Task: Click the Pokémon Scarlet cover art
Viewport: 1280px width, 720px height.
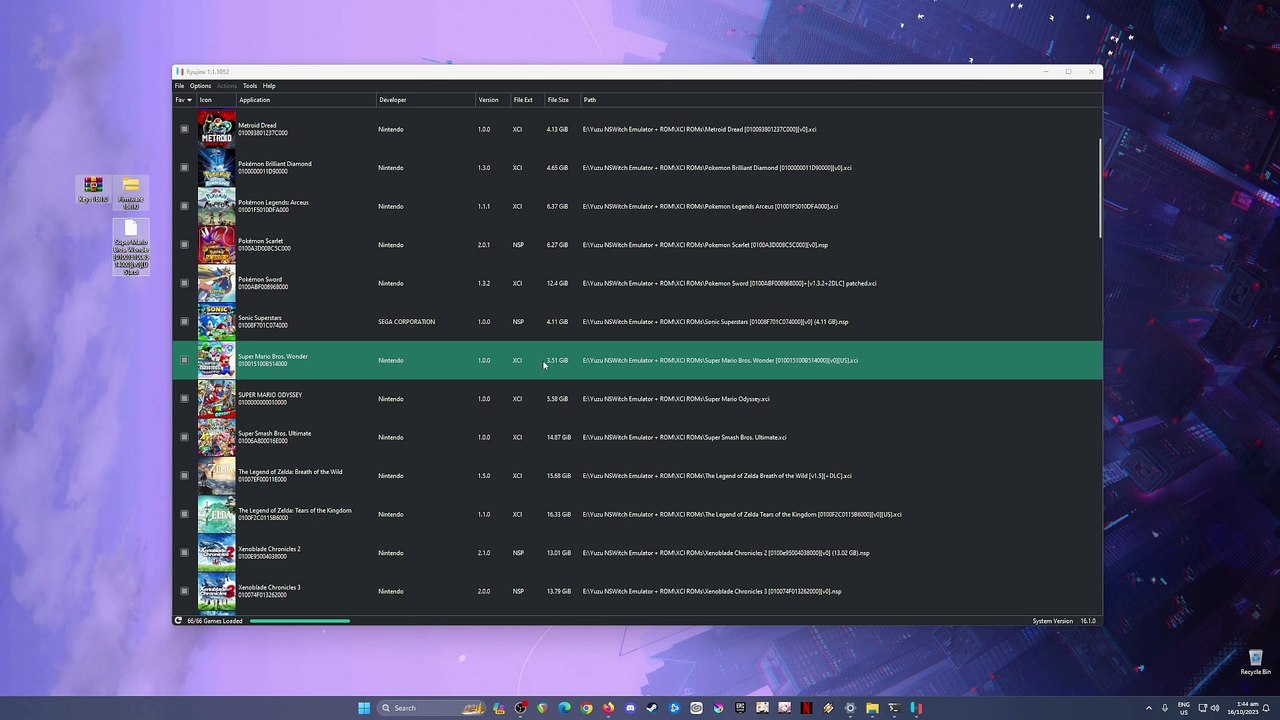Action: [216, 245]
